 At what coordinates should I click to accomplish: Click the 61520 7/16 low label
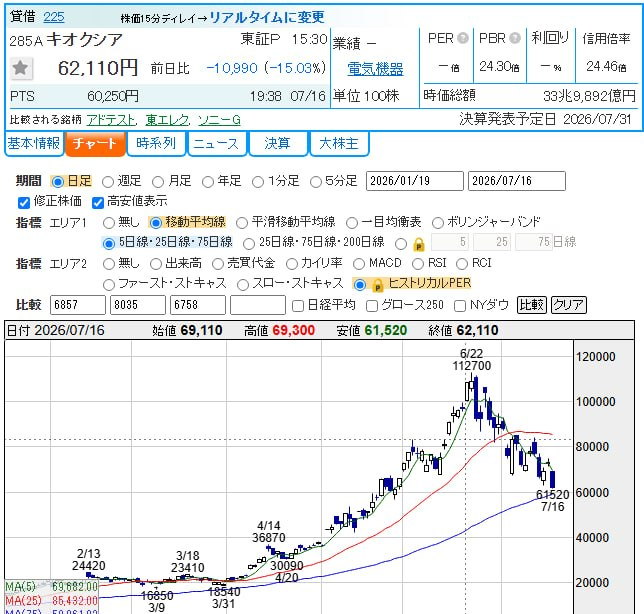[552, 500]
